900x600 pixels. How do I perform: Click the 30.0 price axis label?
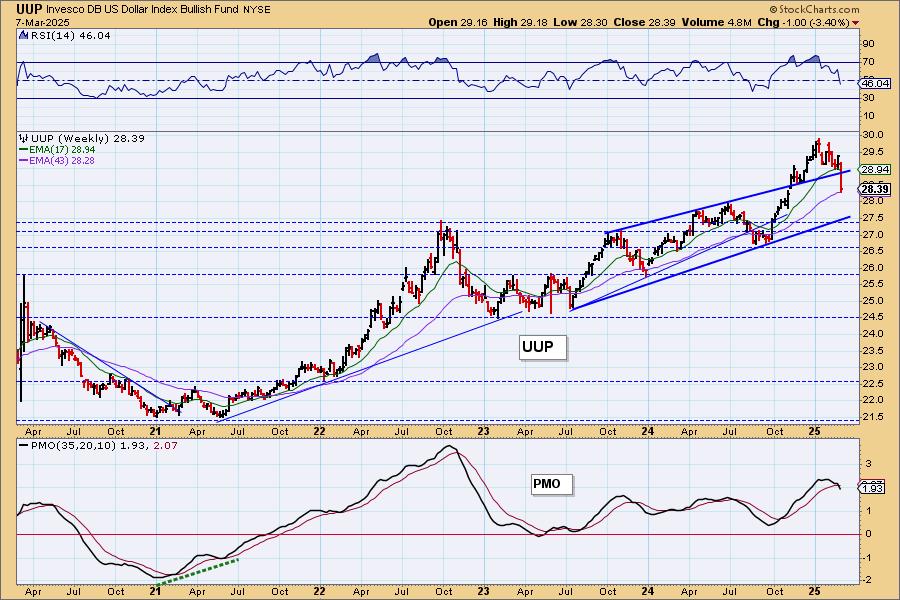tap(873, 135)
